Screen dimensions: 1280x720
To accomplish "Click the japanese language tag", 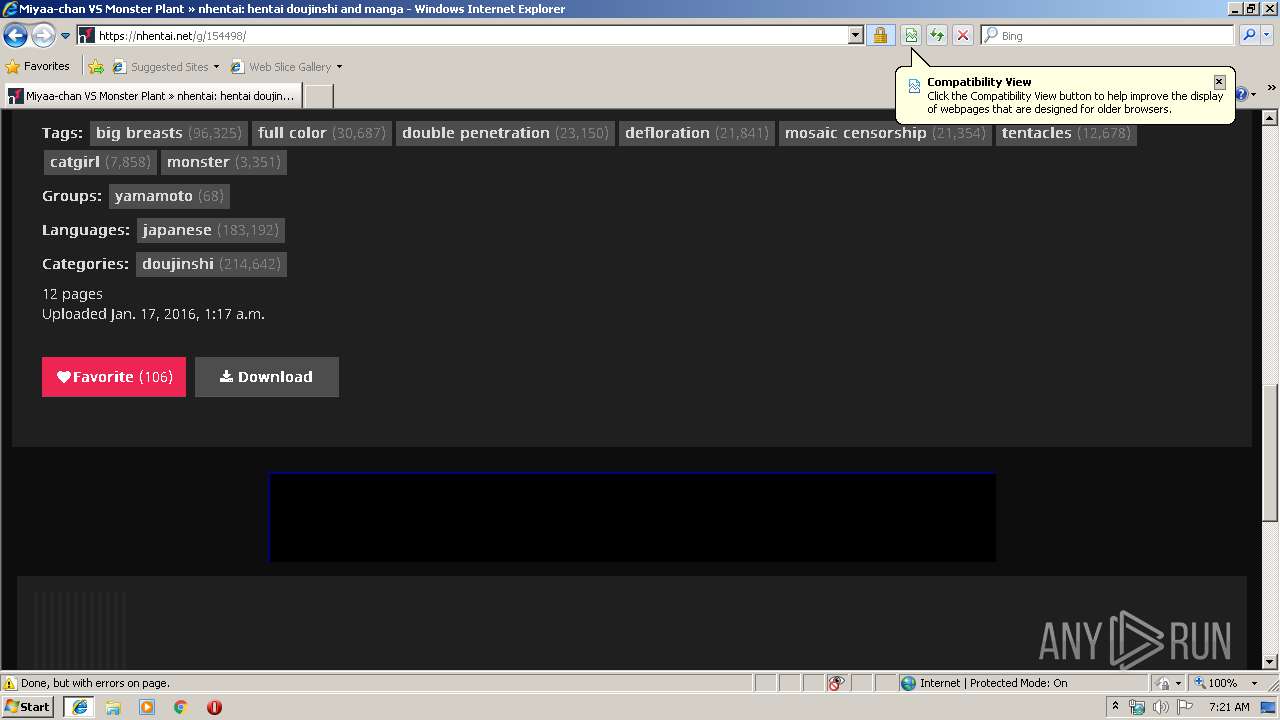I will [210, 230].
